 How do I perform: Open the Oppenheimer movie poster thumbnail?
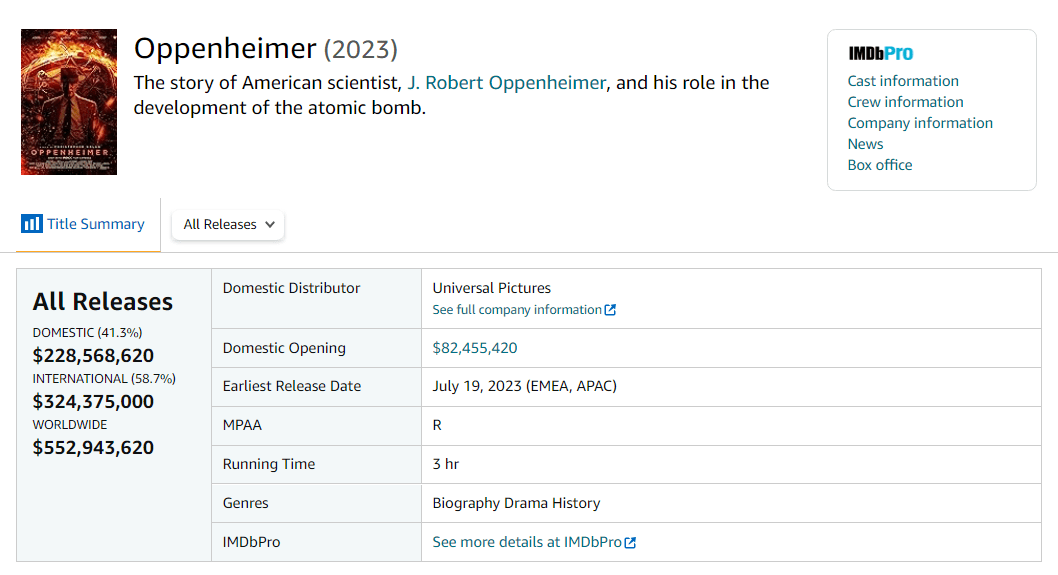point(69,102)
